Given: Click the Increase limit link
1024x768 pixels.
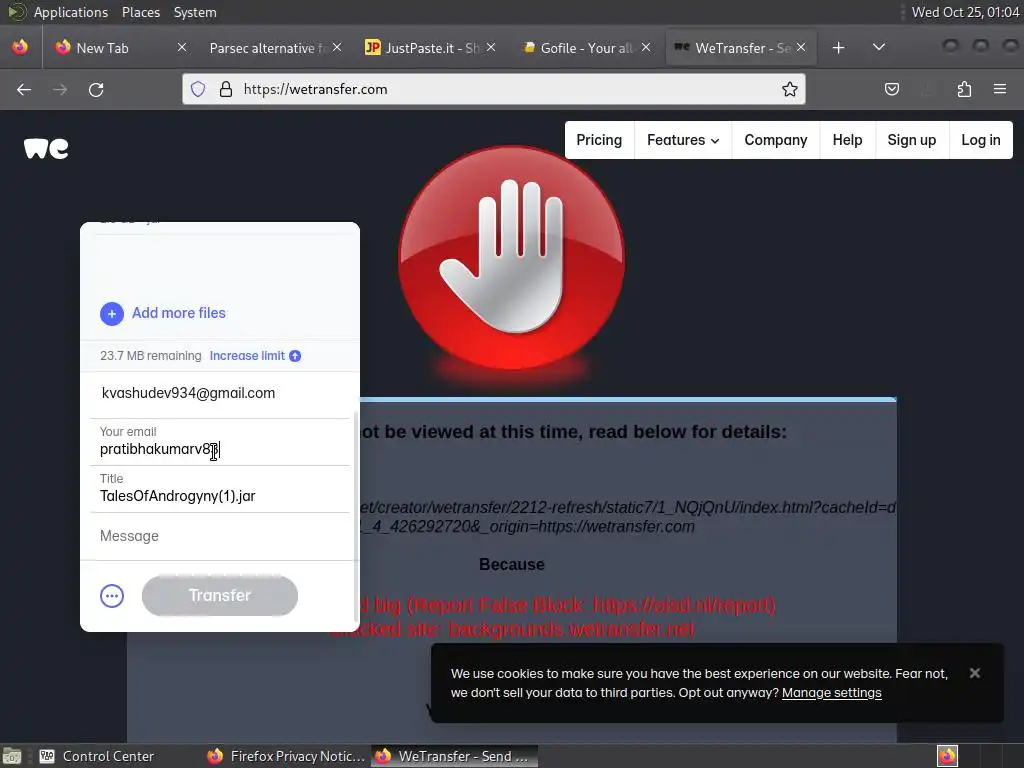Looking at the screenshot, I should click(x=248, y=356).
